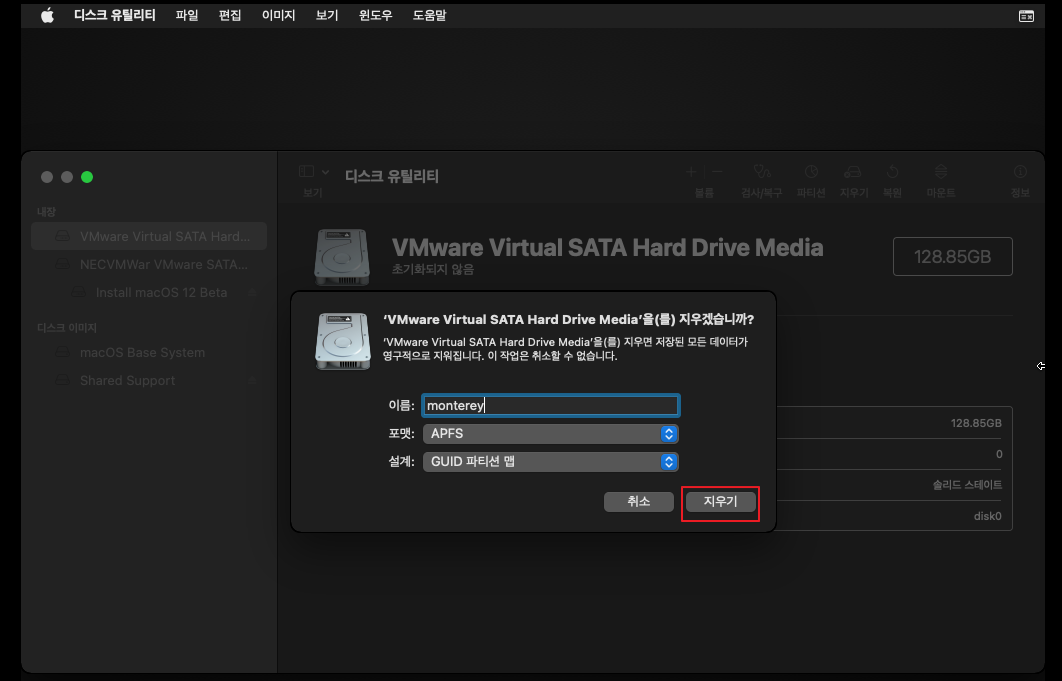Open the 파일 menu
The width and height of the screenshot is (1062, 681).
pyautogui.click(x=187, y=15)
